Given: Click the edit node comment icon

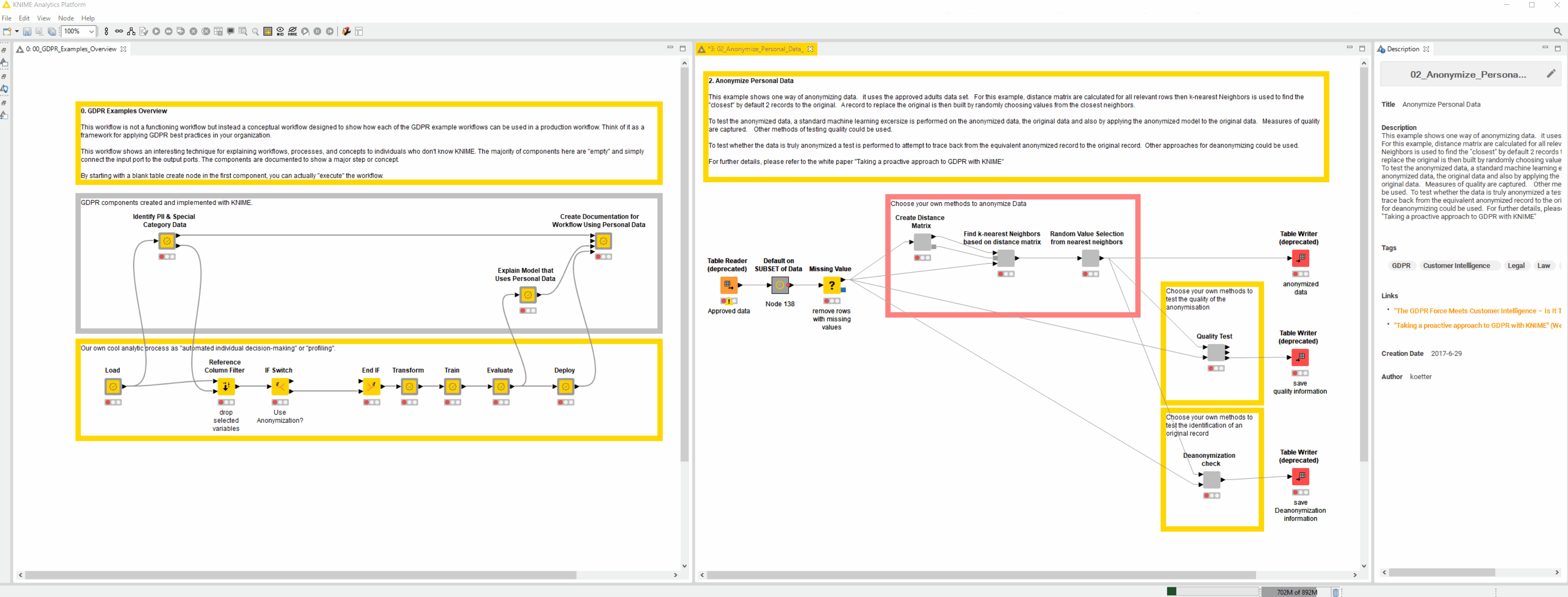Looking at the screenshot, I should pos(231,31).
